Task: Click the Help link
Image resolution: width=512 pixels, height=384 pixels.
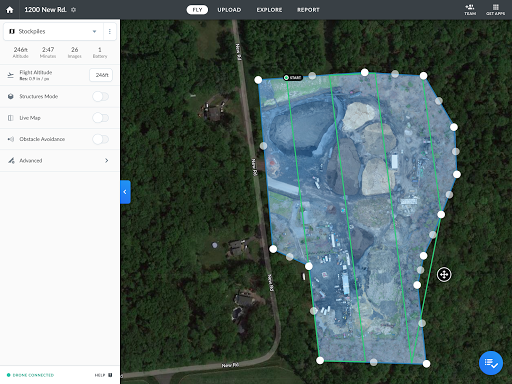Action: 100,375
